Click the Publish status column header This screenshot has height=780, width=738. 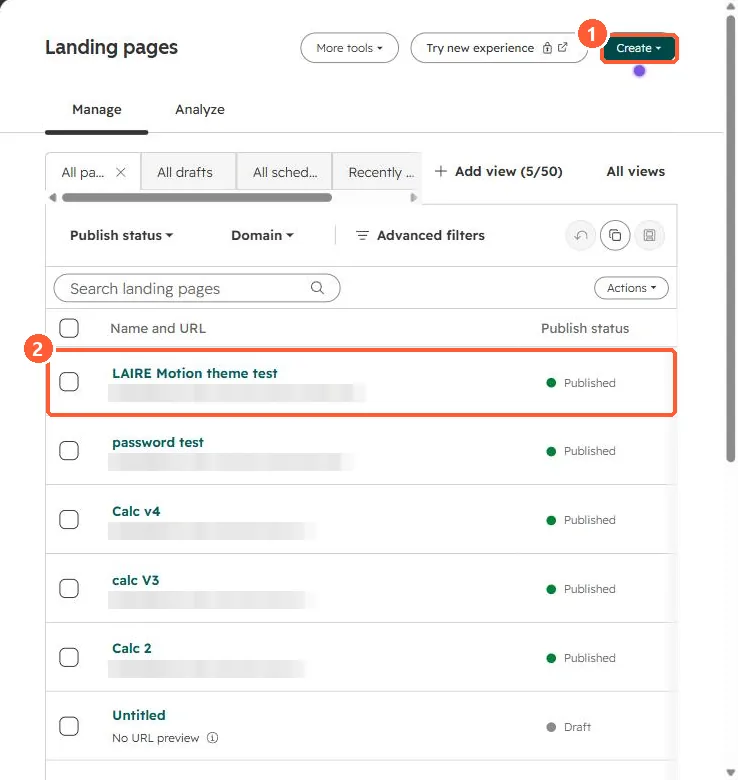tap(585, 328)
